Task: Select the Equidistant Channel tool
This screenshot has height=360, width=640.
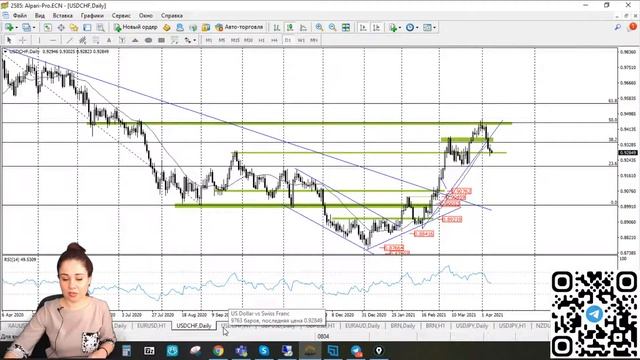Action: coord(82,40)
